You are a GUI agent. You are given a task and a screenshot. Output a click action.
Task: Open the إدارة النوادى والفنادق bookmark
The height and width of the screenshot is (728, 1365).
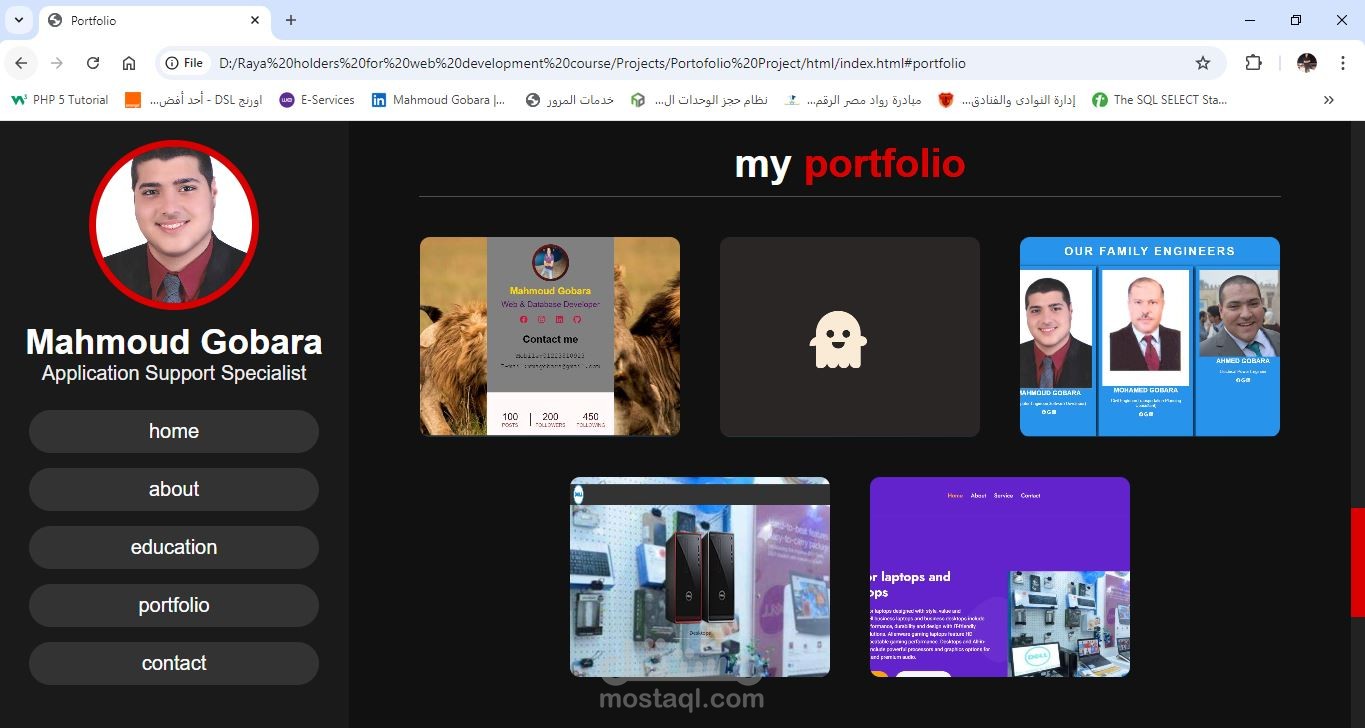click(x=1007, y=100)
